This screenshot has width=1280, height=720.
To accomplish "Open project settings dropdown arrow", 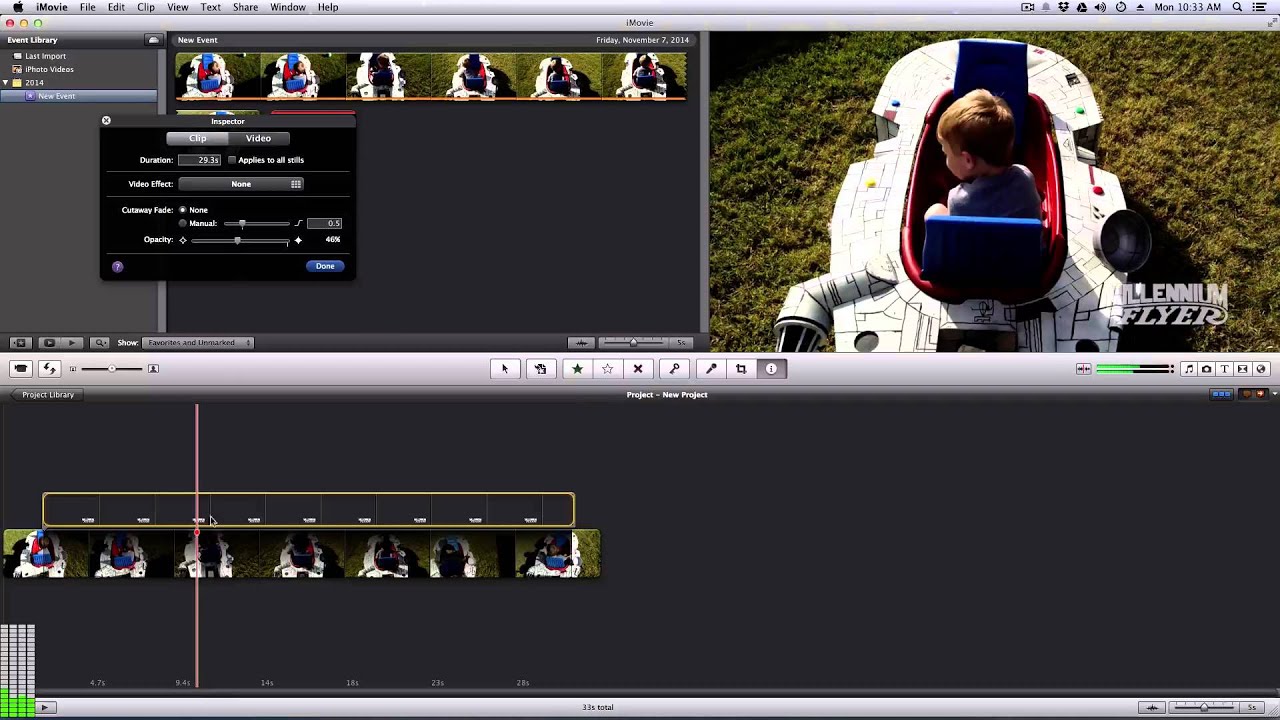I will [1274, 394].
